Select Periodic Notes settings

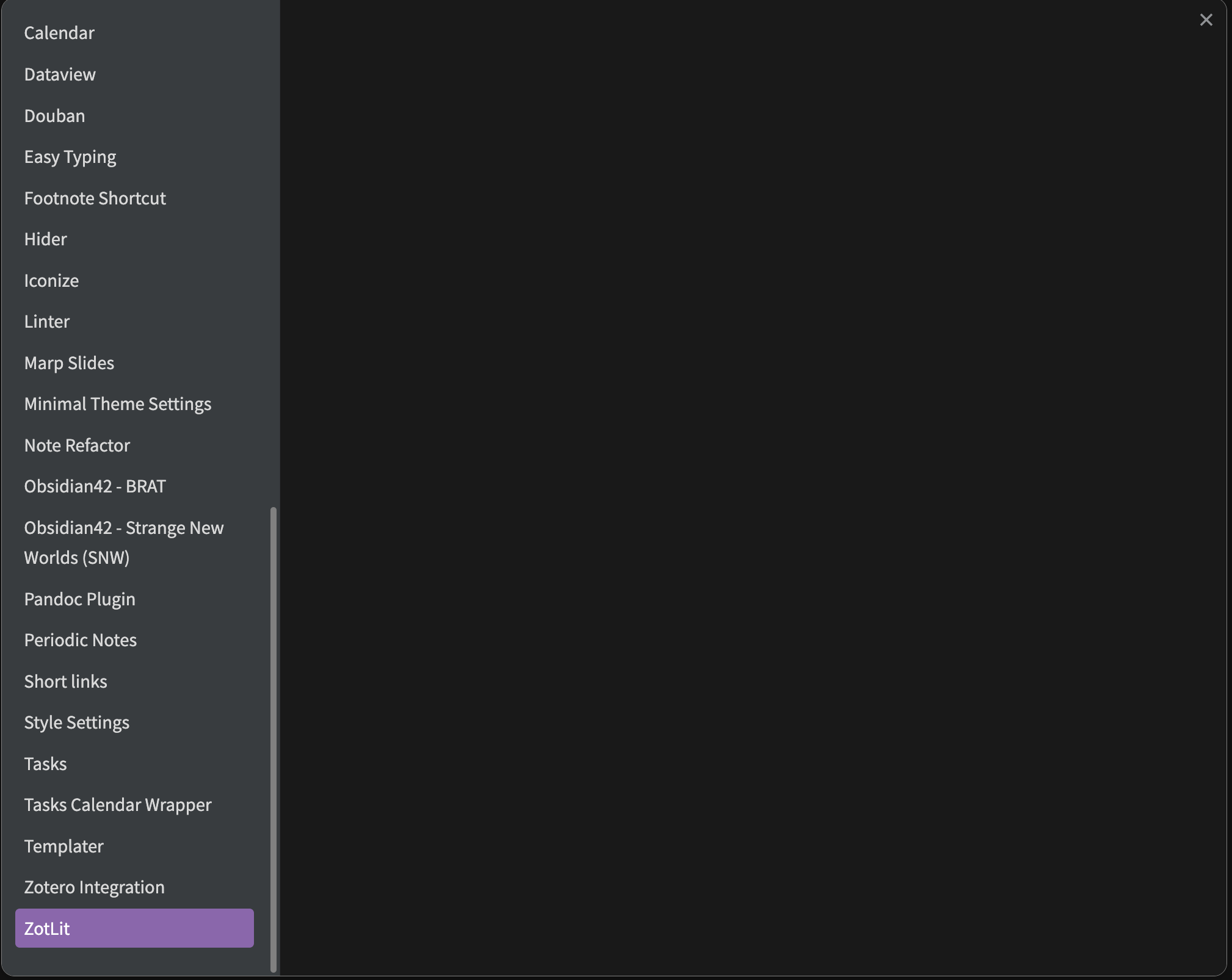80,640
